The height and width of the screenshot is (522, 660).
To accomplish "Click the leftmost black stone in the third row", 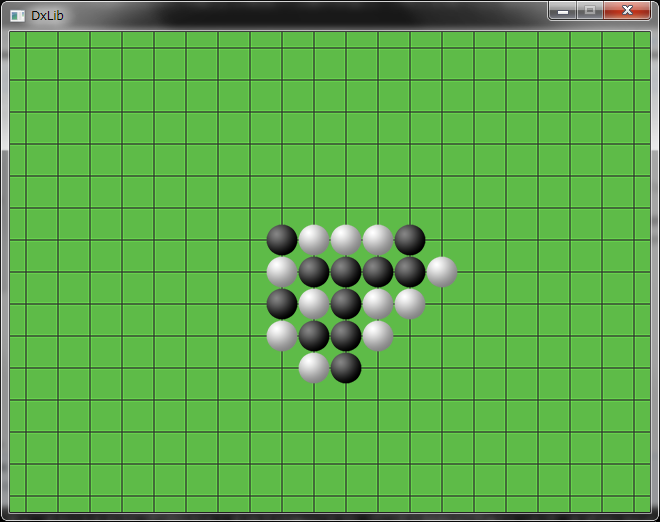I will (282, 304).
